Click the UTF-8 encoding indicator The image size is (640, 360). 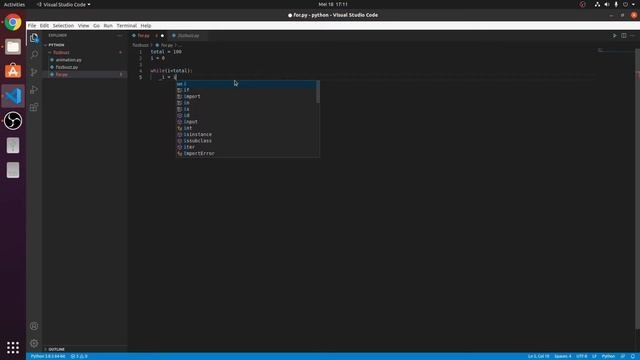(582, 356)
